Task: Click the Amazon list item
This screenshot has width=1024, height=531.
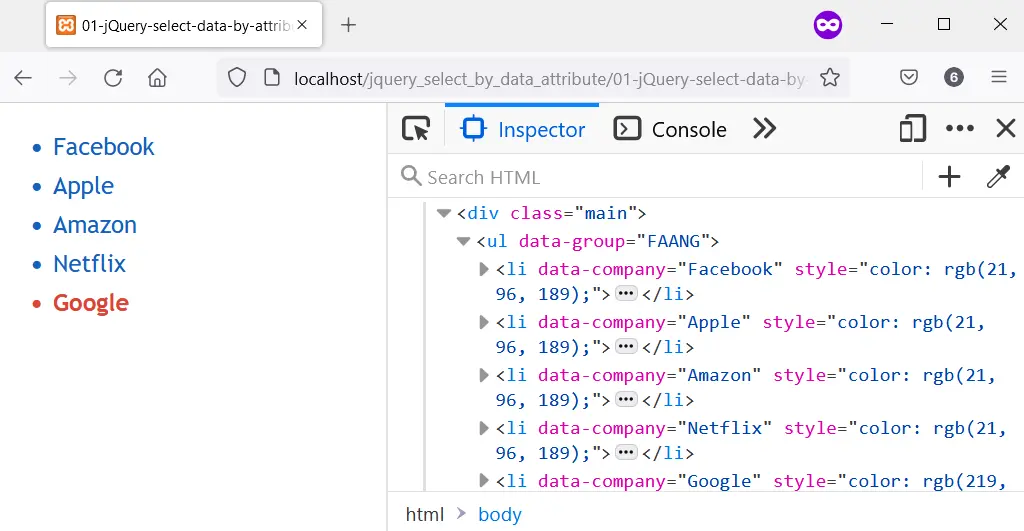Action: (x=95, y=225)
